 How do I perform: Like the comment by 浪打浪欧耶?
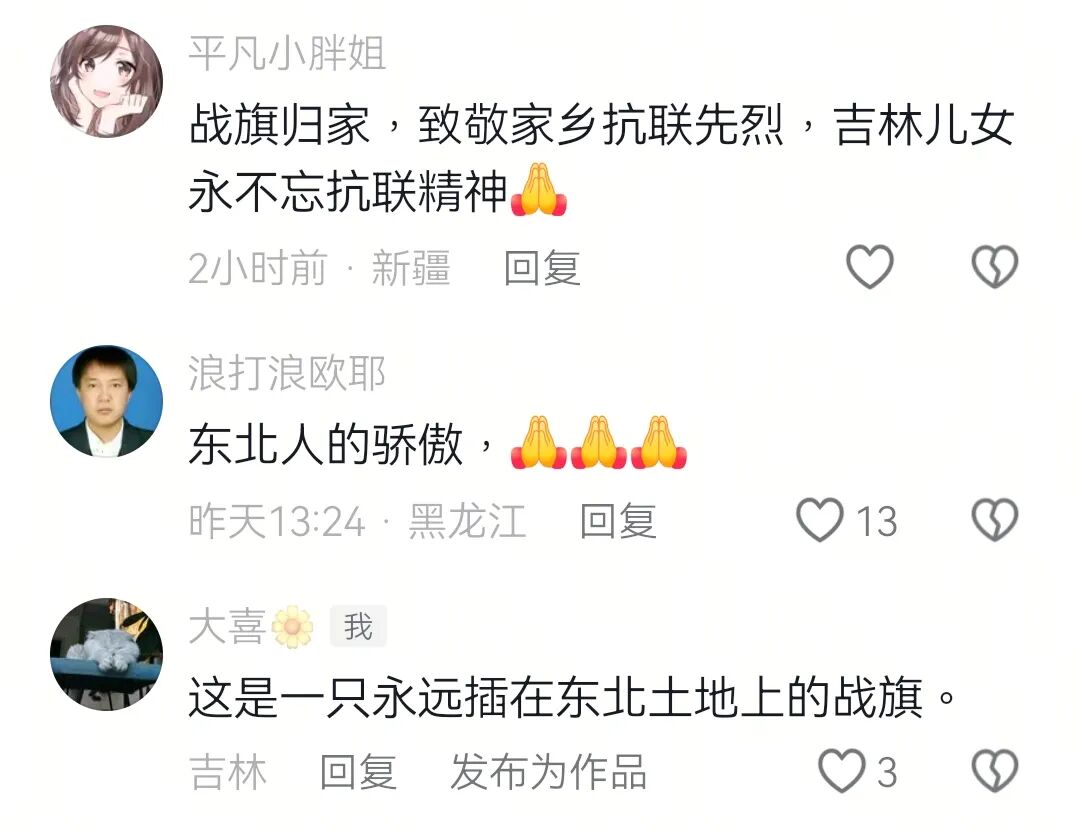[x=820, y=520]
